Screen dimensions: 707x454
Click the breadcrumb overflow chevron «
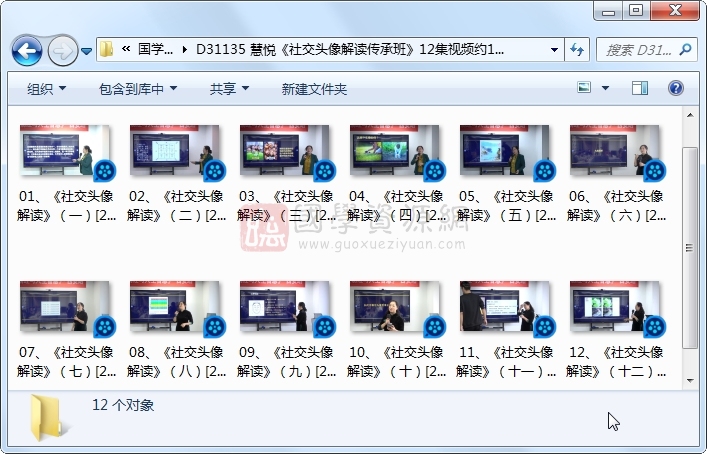(x=126, y=49)
